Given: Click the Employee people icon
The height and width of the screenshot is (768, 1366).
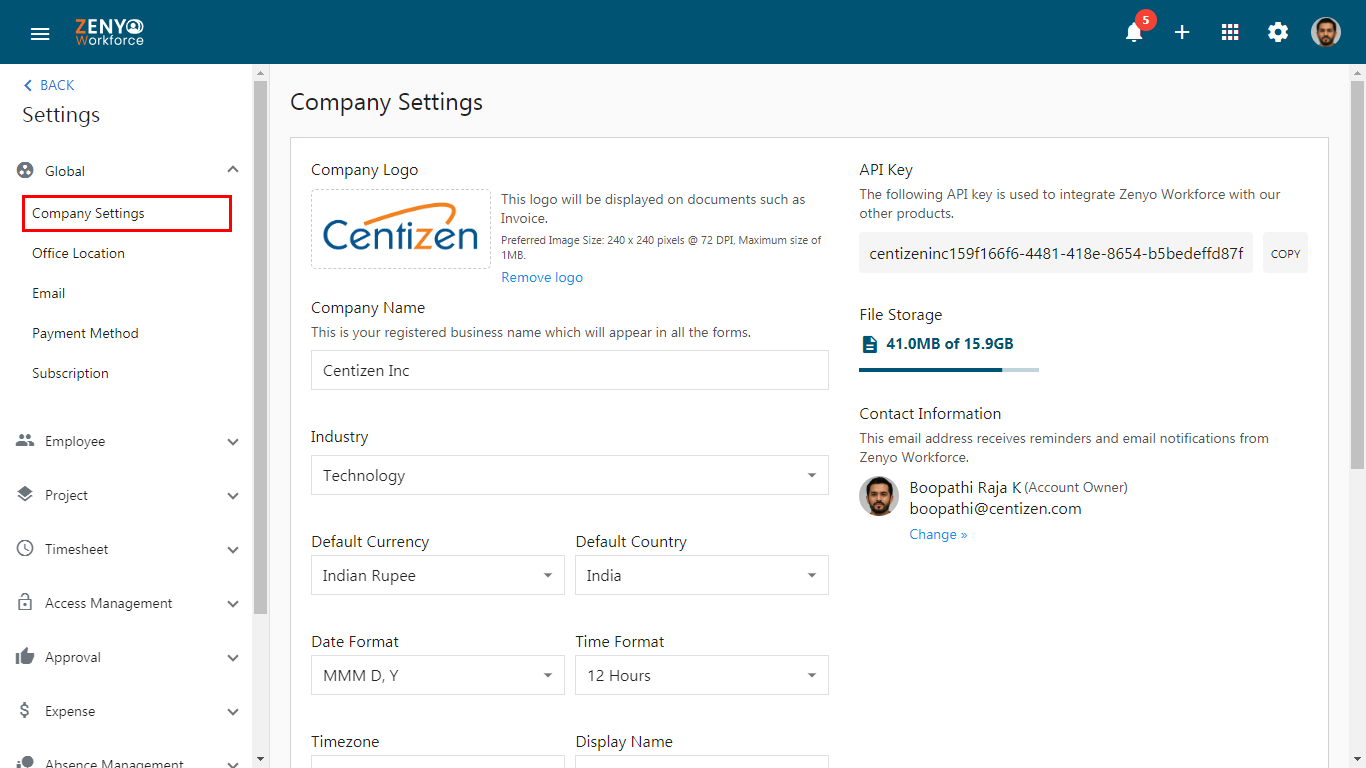Looking at the screenshot, I should pyautogui.click(x=25, y=441).
